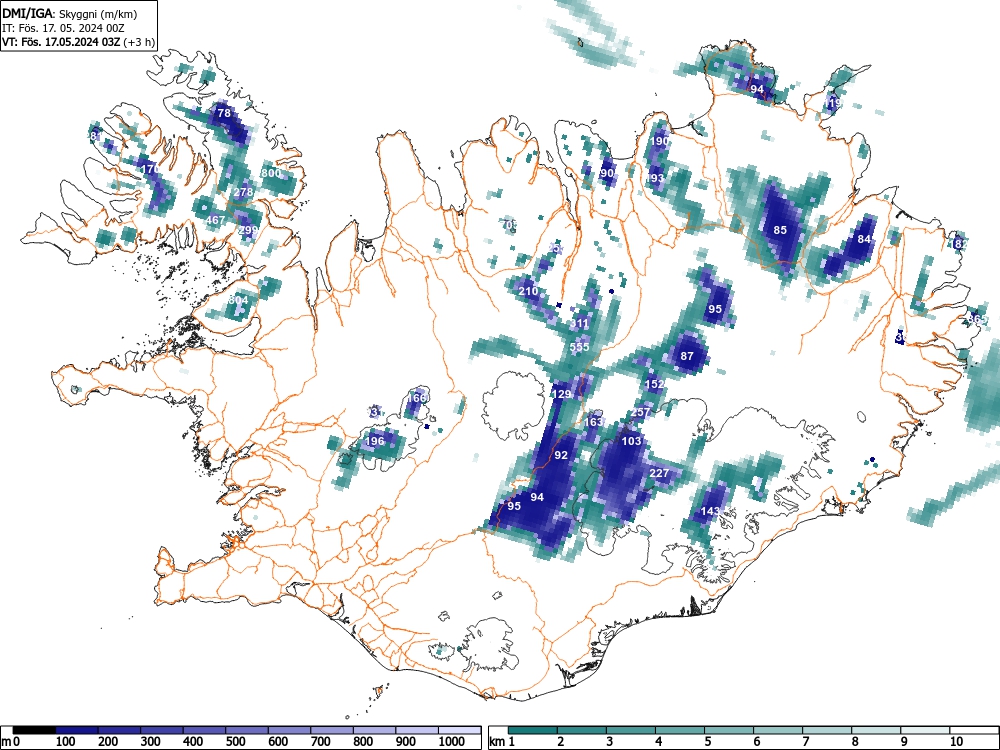This screenshot has width=1000, height=750.
Task: Click the '129' visibility value
Action: [561, 394]
